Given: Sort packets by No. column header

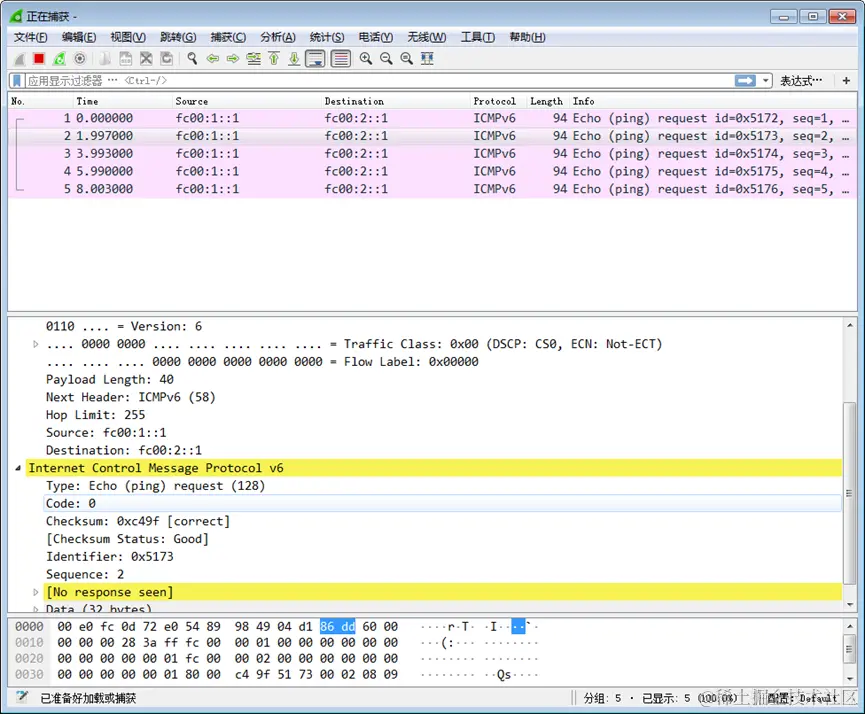Looking at the screenshot, I should [x=41, y=102].
